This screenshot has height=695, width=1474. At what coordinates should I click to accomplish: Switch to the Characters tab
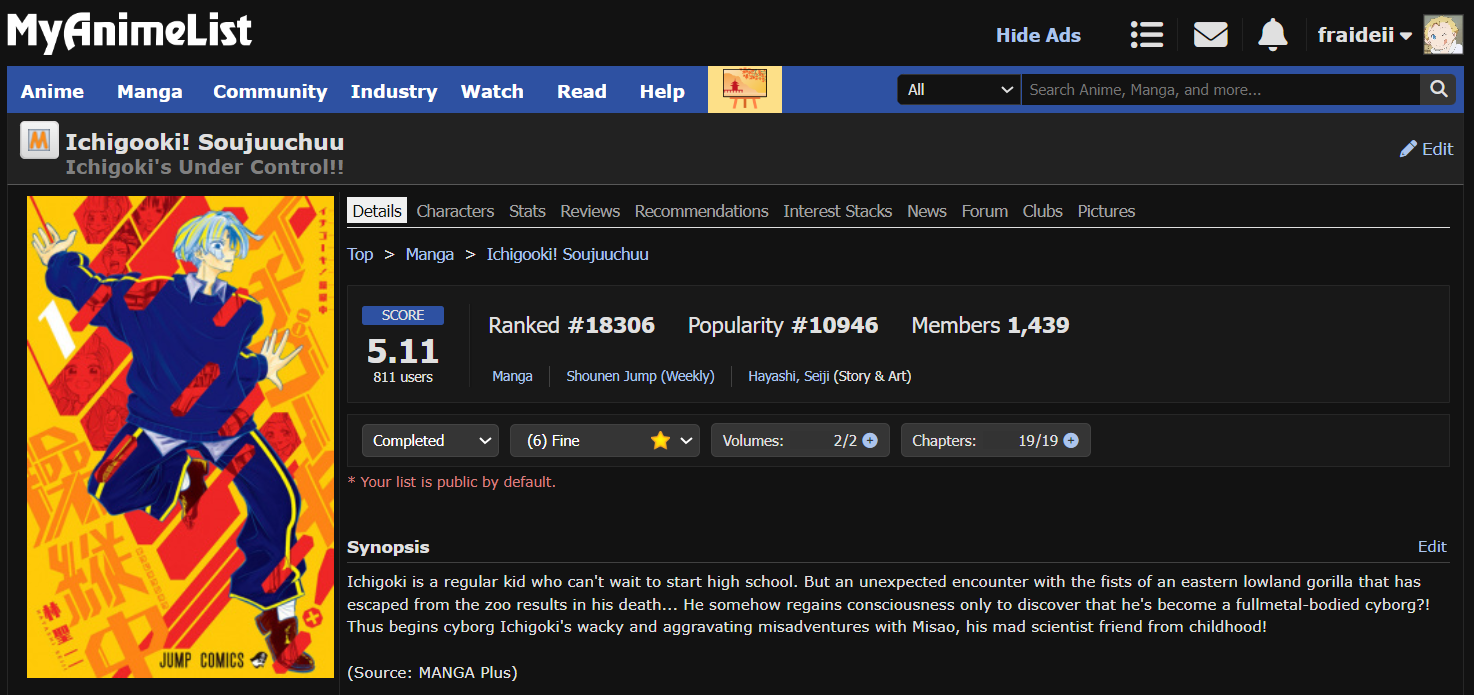(455, 211)
